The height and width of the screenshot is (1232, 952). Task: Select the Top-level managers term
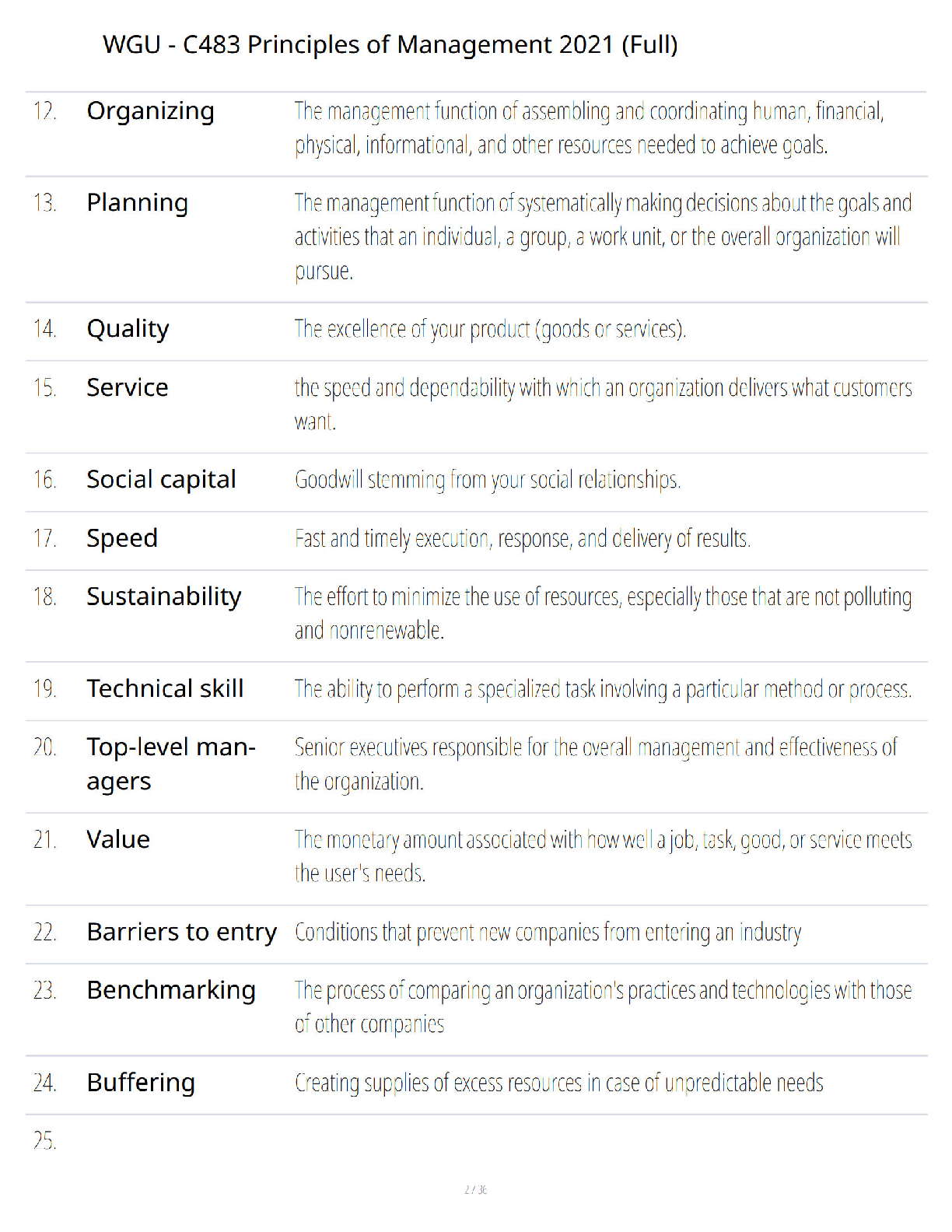pos(171,764)
